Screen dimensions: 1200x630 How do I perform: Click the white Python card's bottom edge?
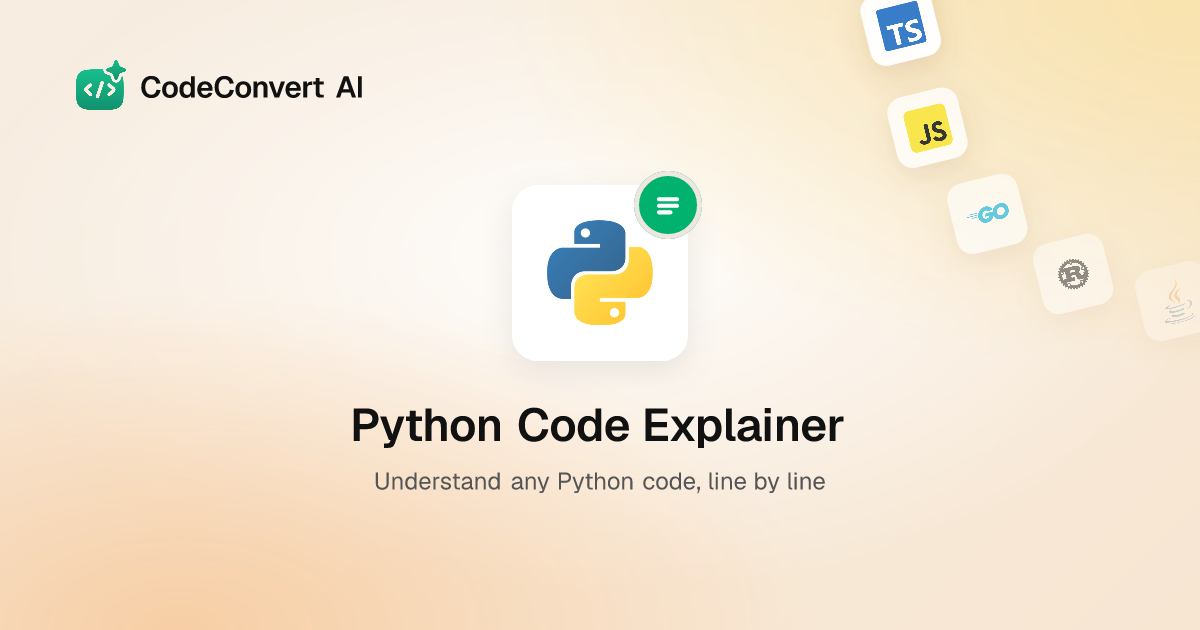pos(600,359)
